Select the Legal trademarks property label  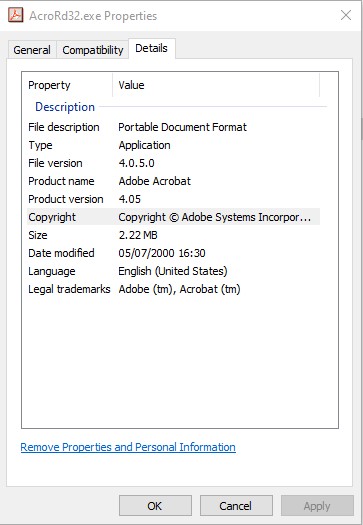click(69, 289)
